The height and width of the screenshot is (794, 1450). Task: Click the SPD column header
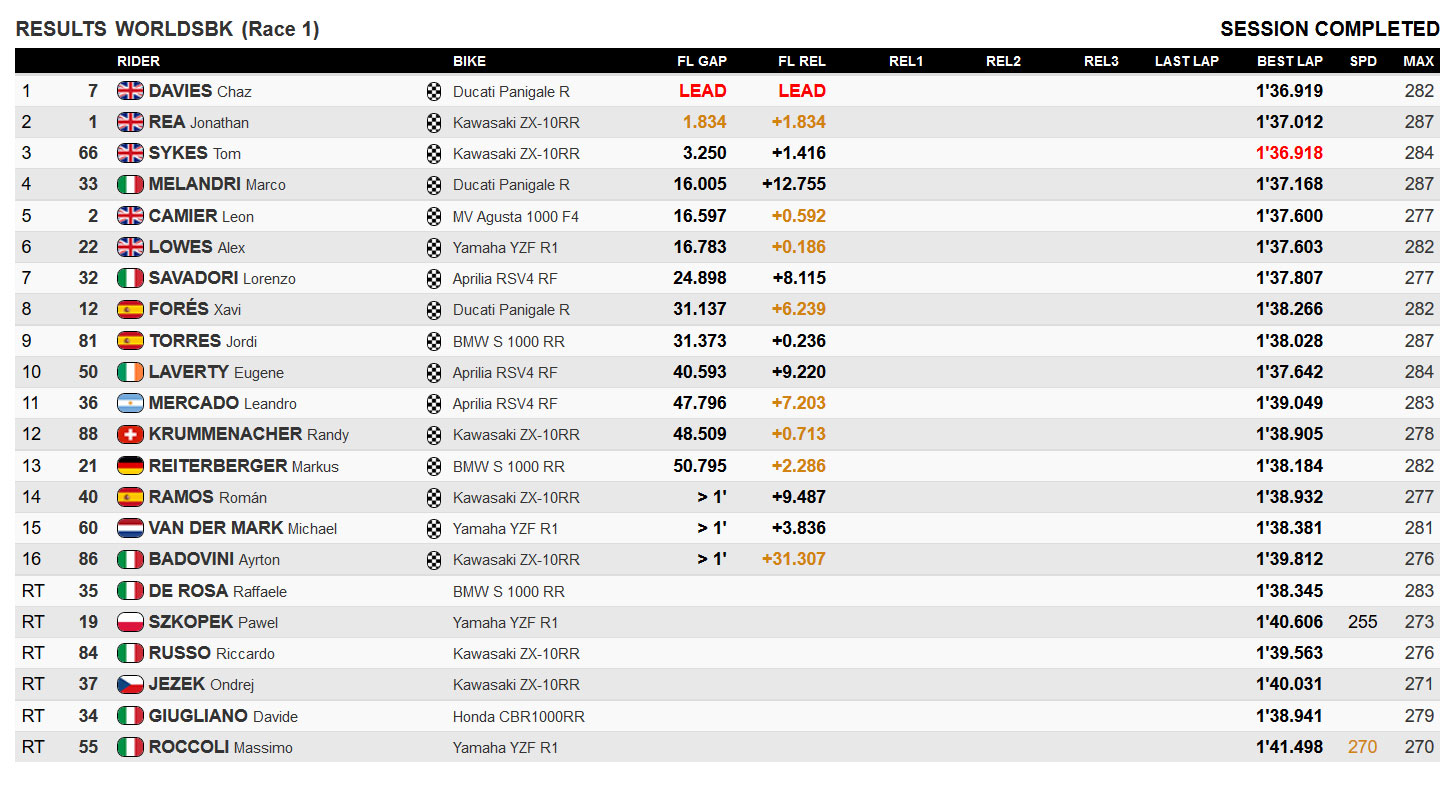pos(1363,61)
